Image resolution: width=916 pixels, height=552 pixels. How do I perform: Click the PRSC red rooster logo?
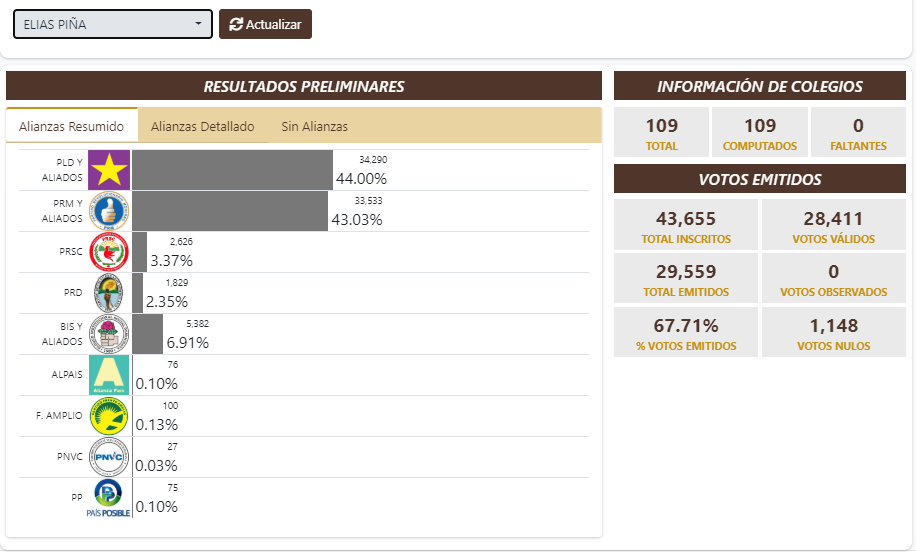[x=109, y=252]
